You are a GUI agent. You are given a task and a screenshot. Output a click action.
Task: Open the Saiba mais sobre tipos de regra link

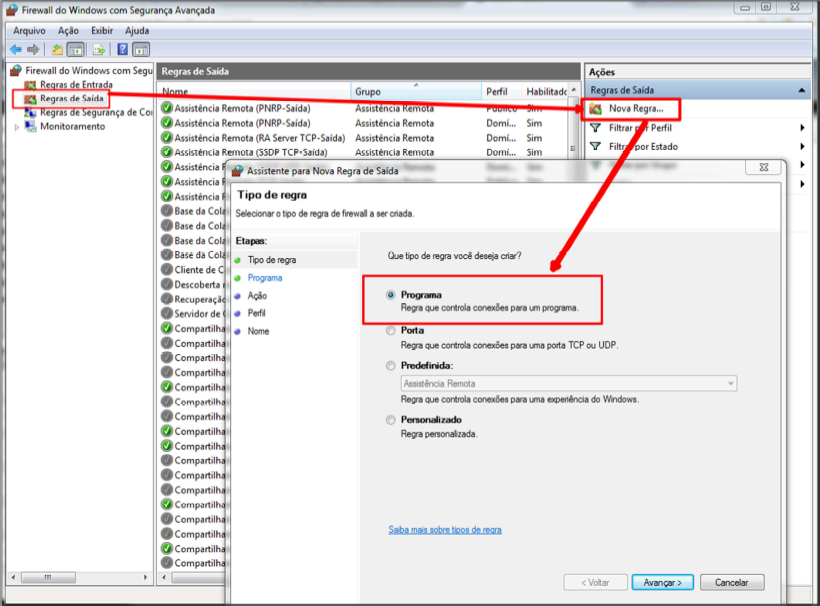point(445,530)
